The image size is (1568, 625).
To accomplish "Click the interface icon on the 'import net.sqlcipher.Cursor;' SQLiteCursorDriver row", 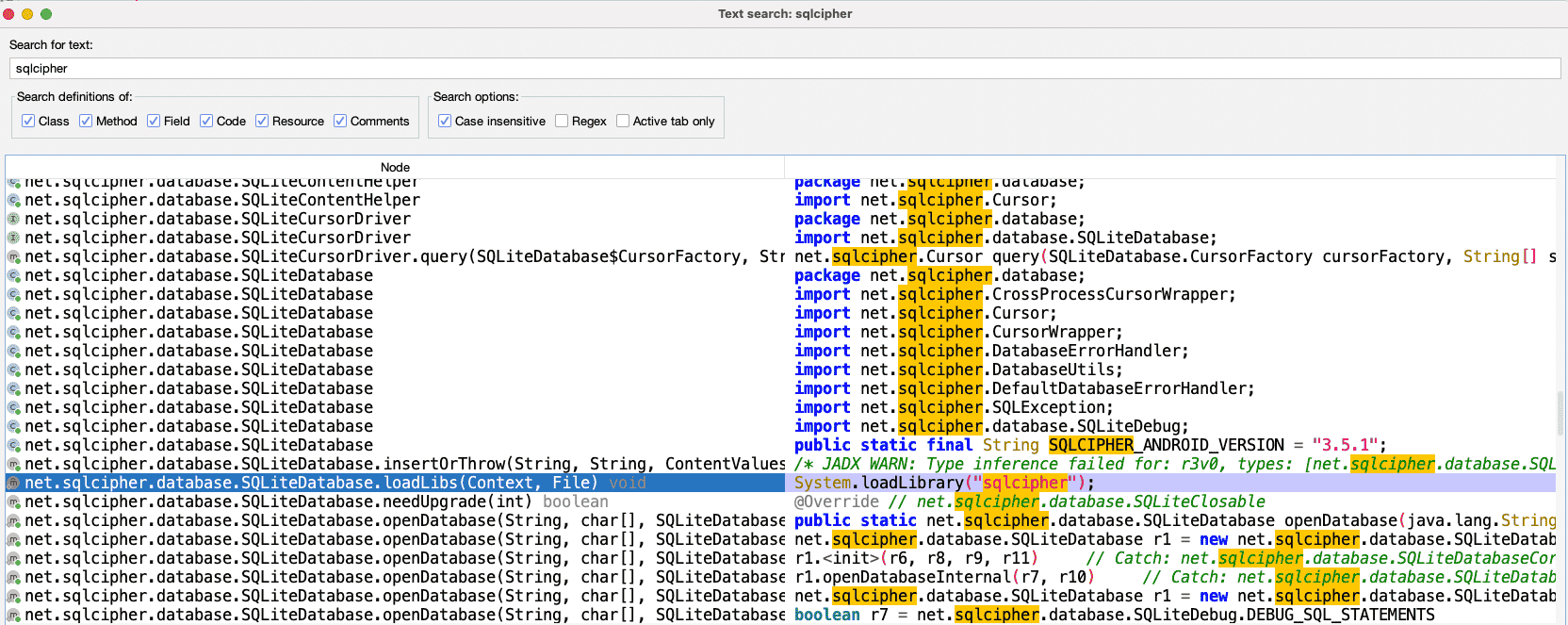I will click(13, 219).
